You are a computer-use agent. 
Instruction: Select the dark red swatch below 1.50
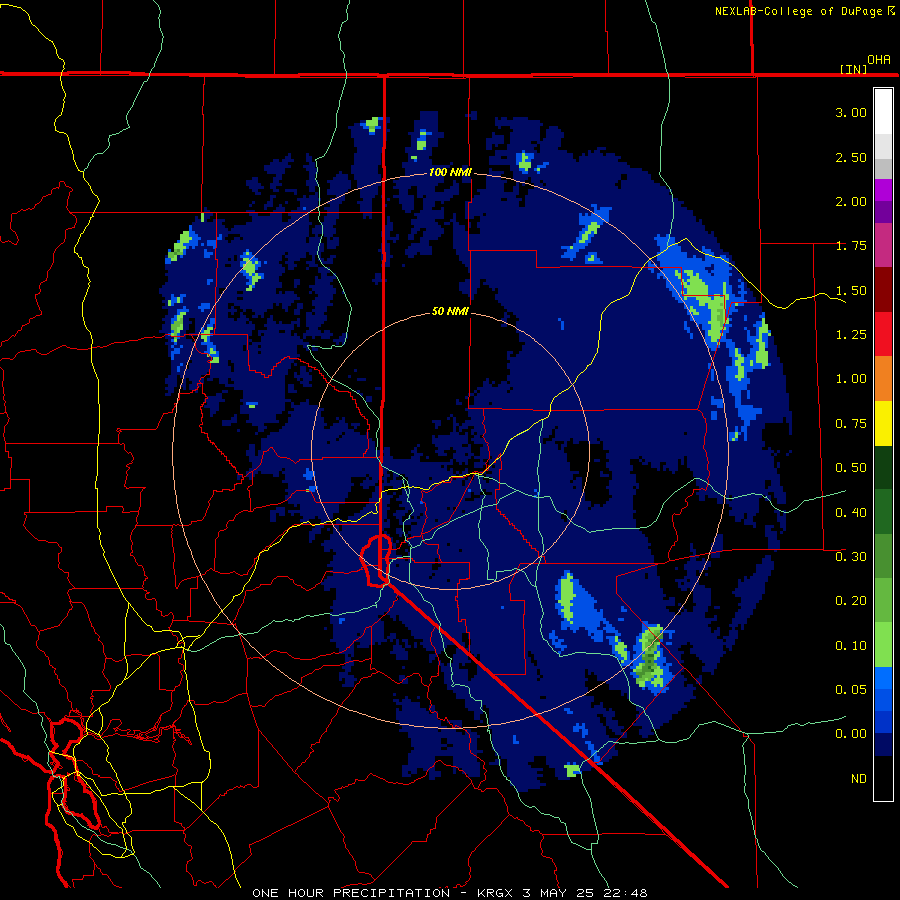(883, 290)
